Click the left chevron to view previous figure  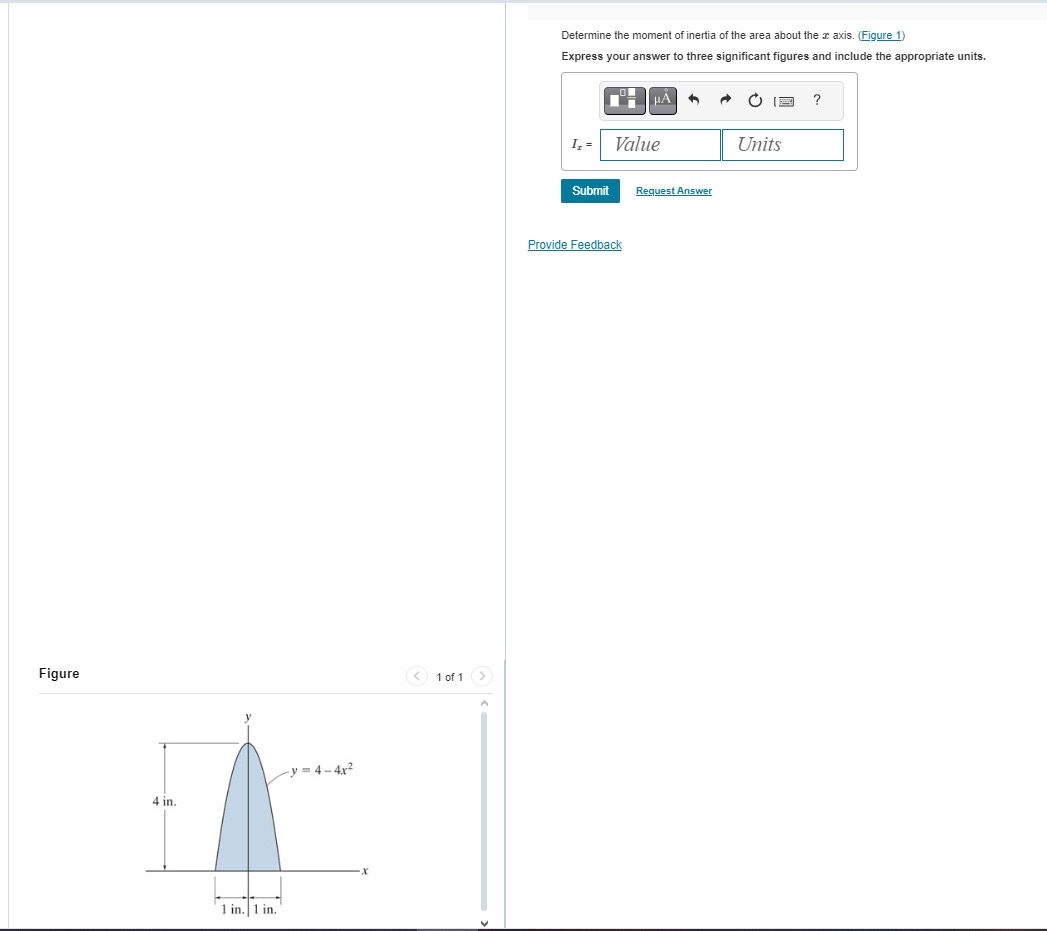pyautogui.click(x=417, y=676)
